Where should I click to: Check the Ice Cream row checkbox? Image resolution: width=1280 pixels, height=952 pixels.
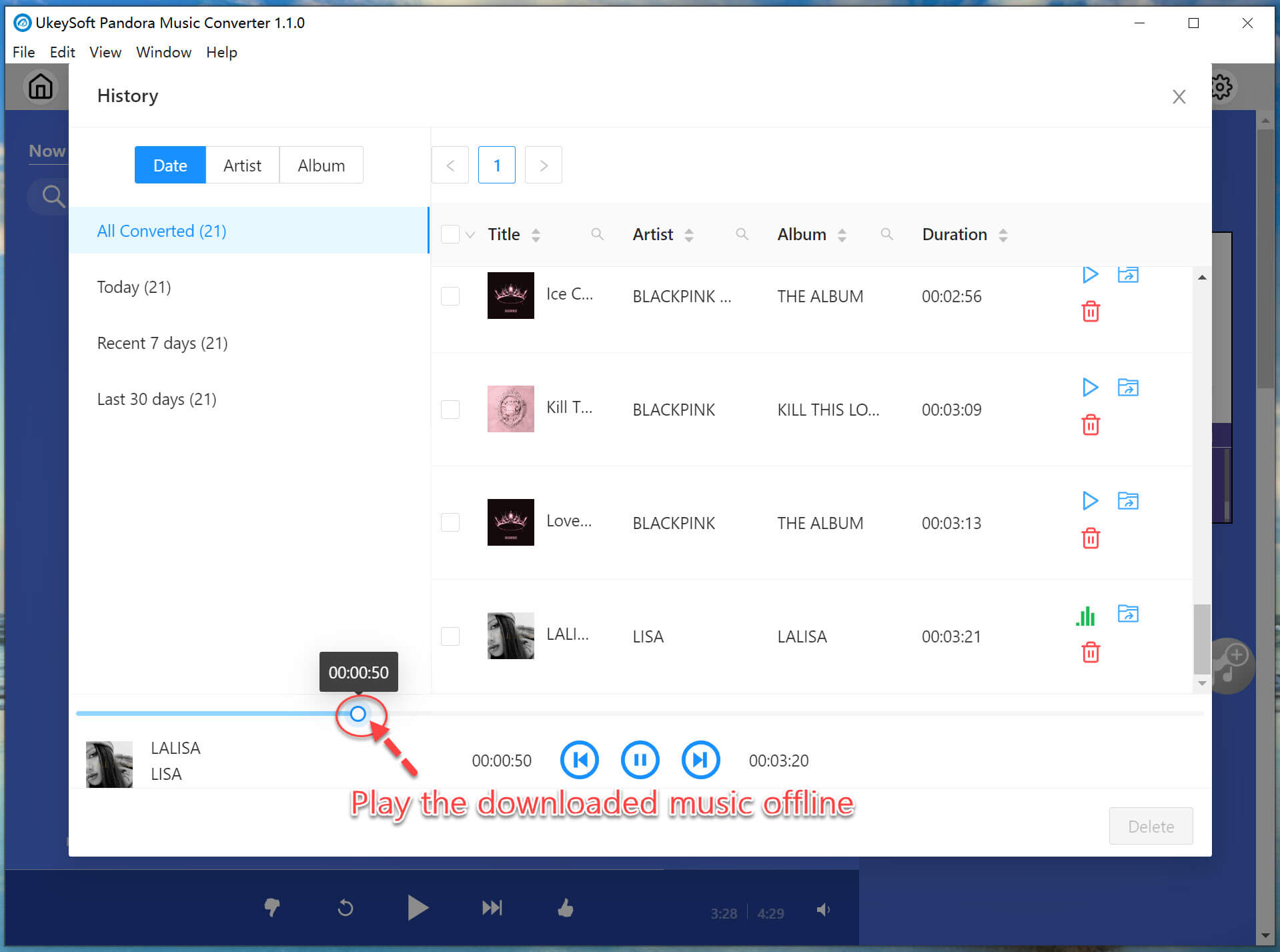point(450,296)
